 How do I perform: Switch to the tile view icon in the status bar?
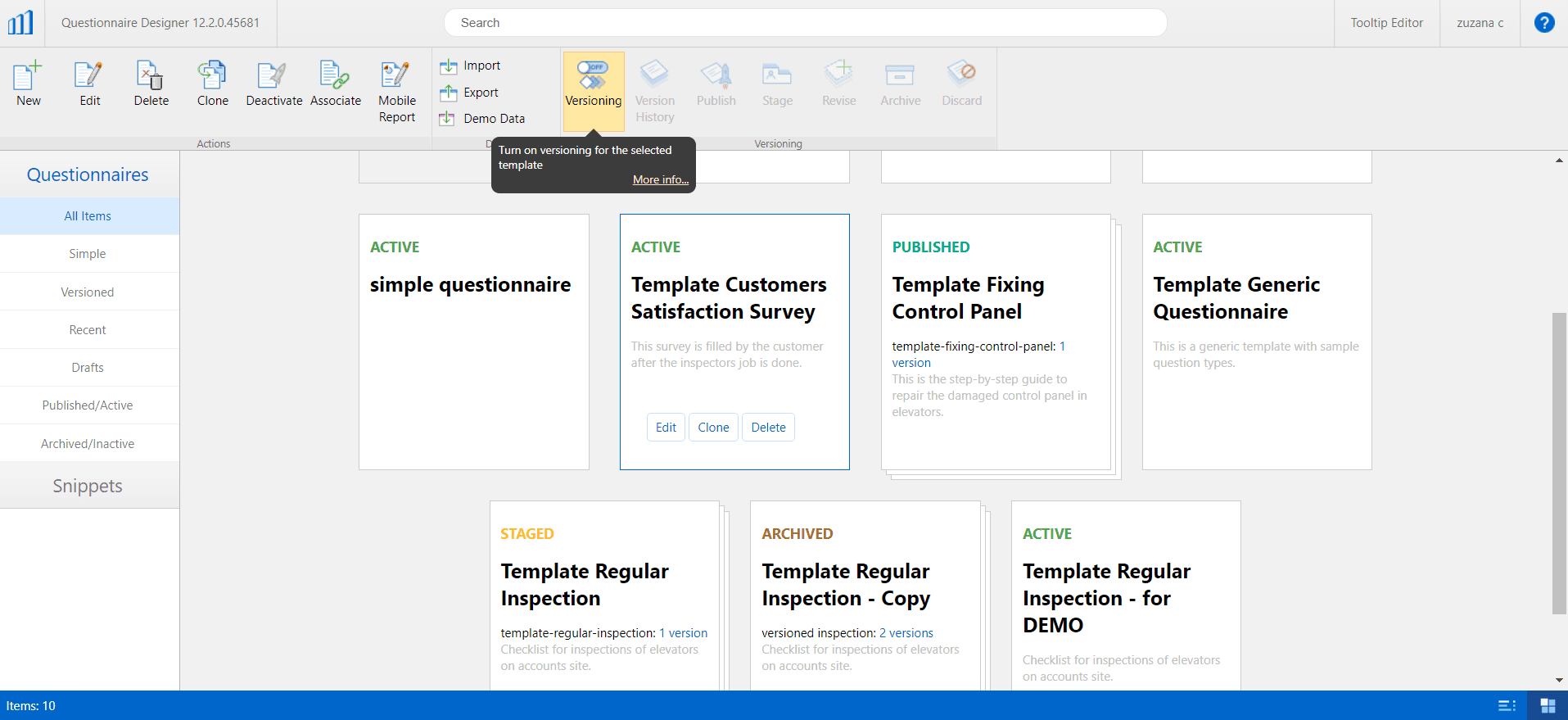point(1548,705)
